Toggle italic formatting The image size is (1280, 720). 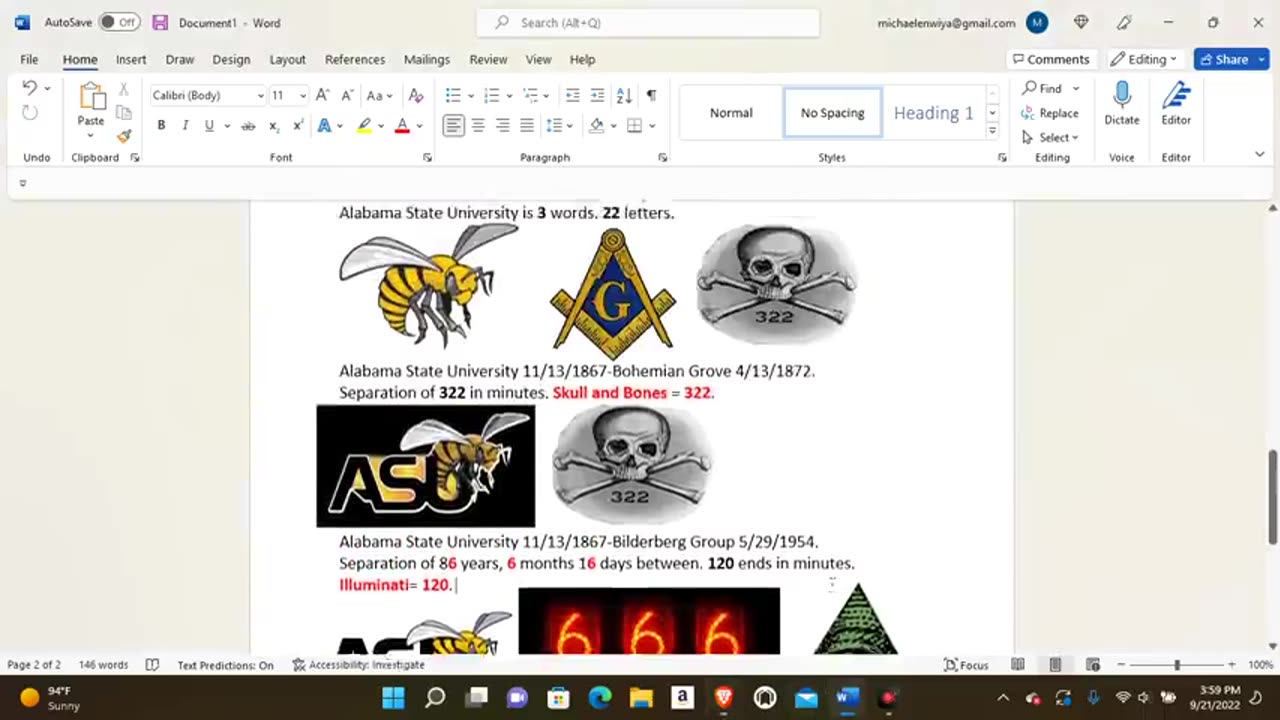click(x=185, y=125)
